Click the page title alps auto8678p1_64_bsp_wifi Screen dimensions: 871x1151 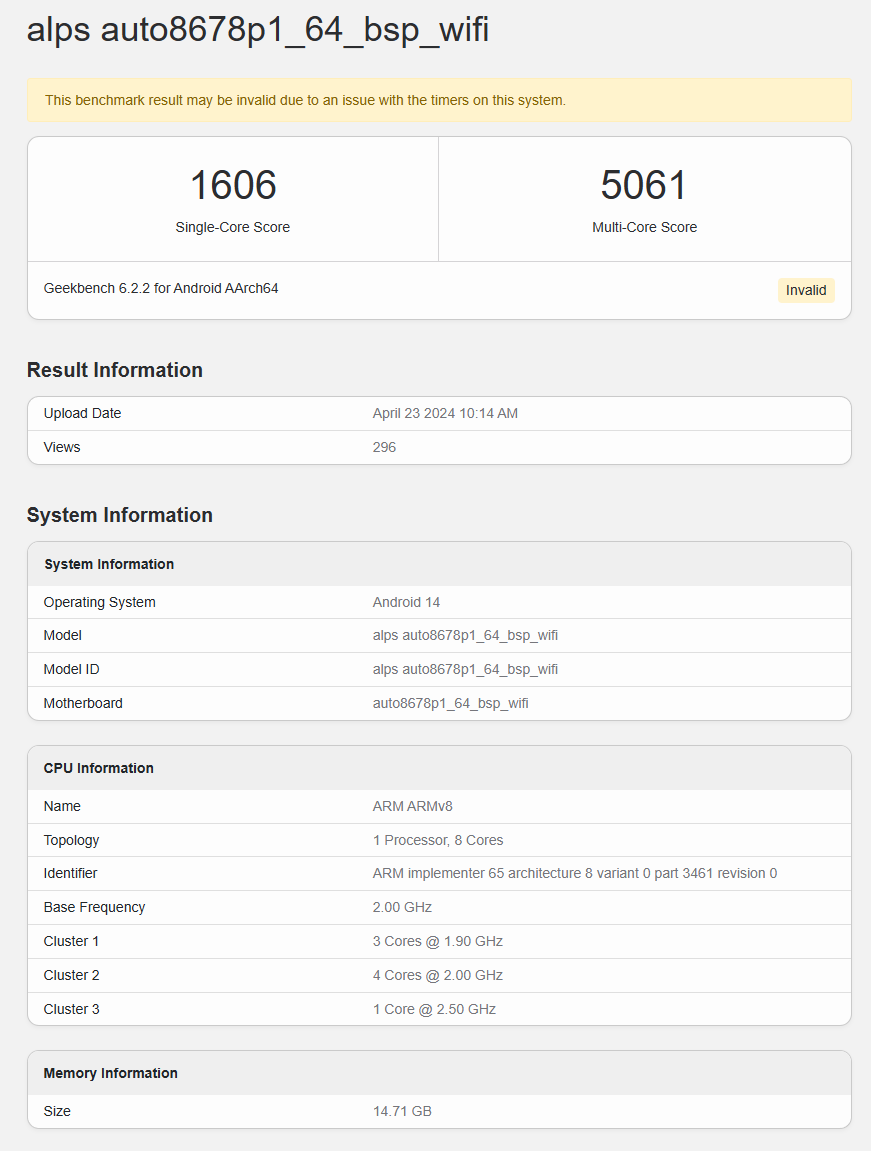tap(257, 30)
